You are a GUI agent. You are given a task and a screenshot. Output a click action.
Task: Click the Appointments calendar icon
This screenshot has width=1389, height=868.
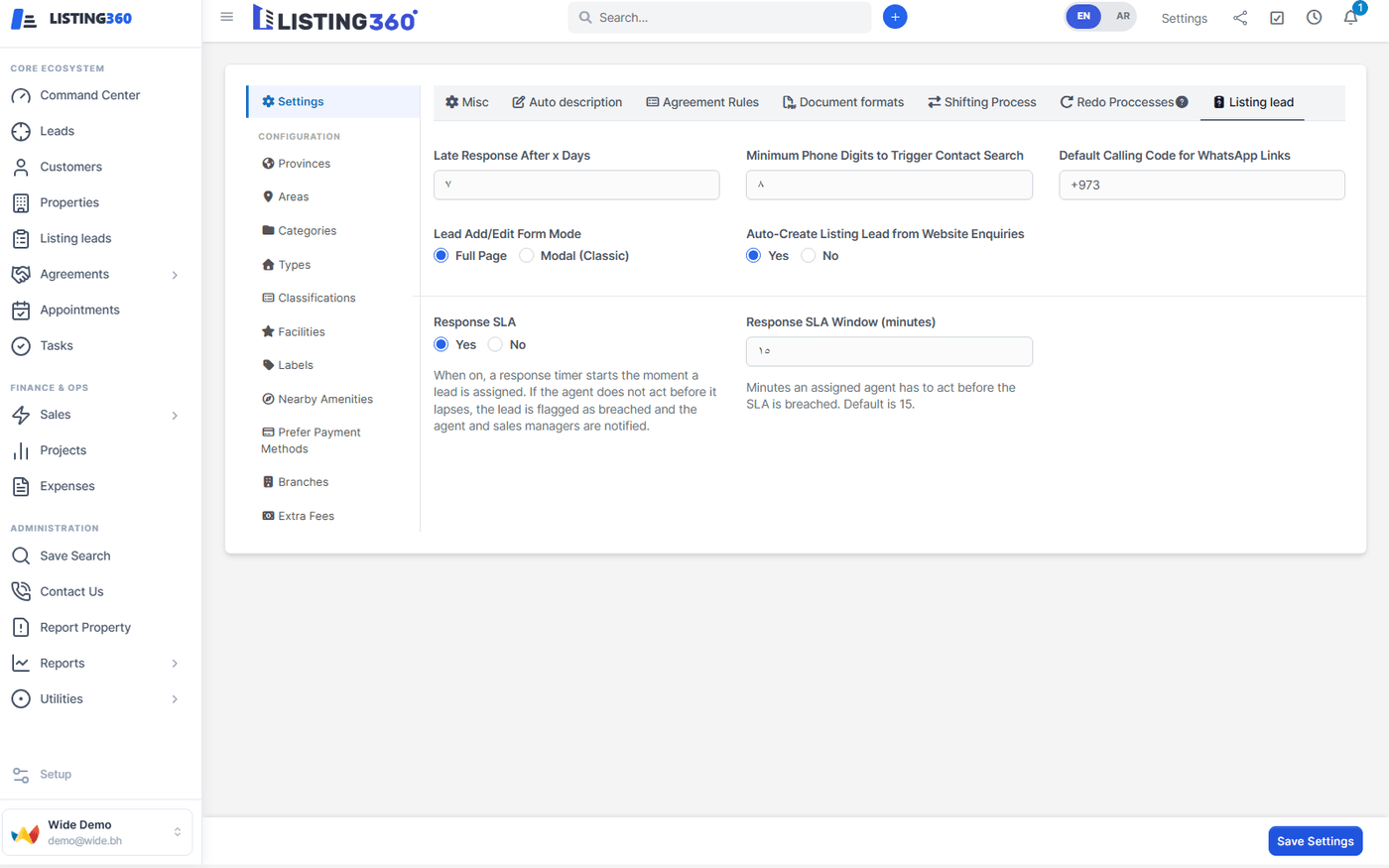[x=21, y=310]
